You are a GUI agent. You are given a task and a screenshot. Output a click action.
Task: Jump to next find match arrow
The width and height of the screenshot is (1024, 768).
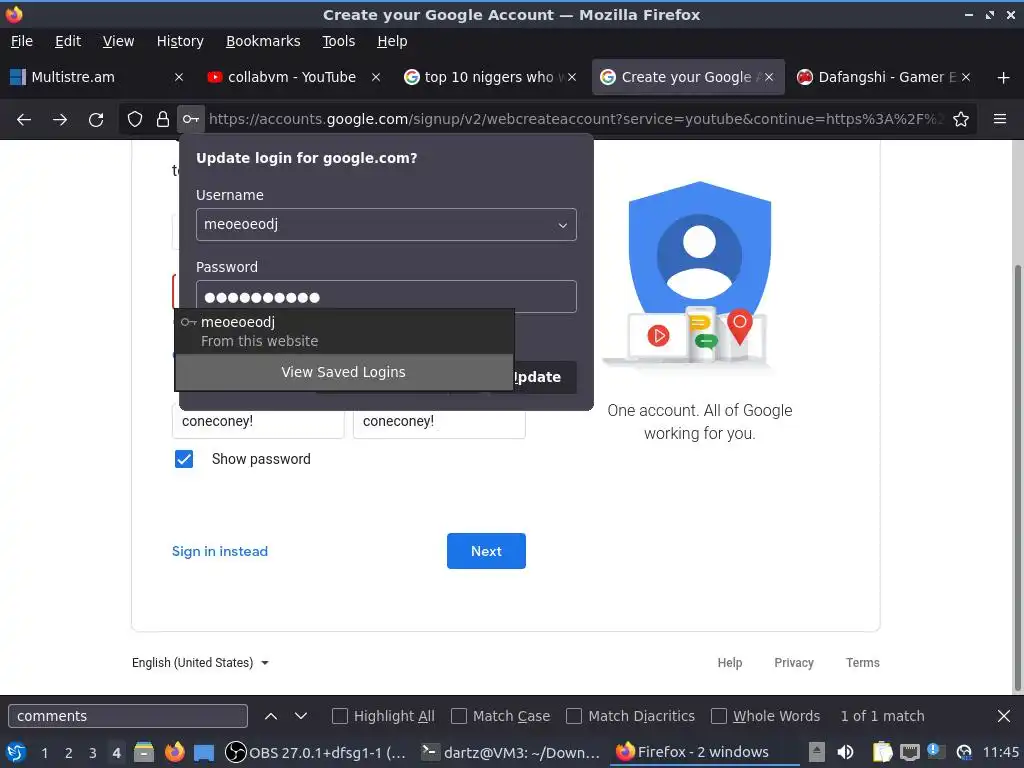point(300,716)
